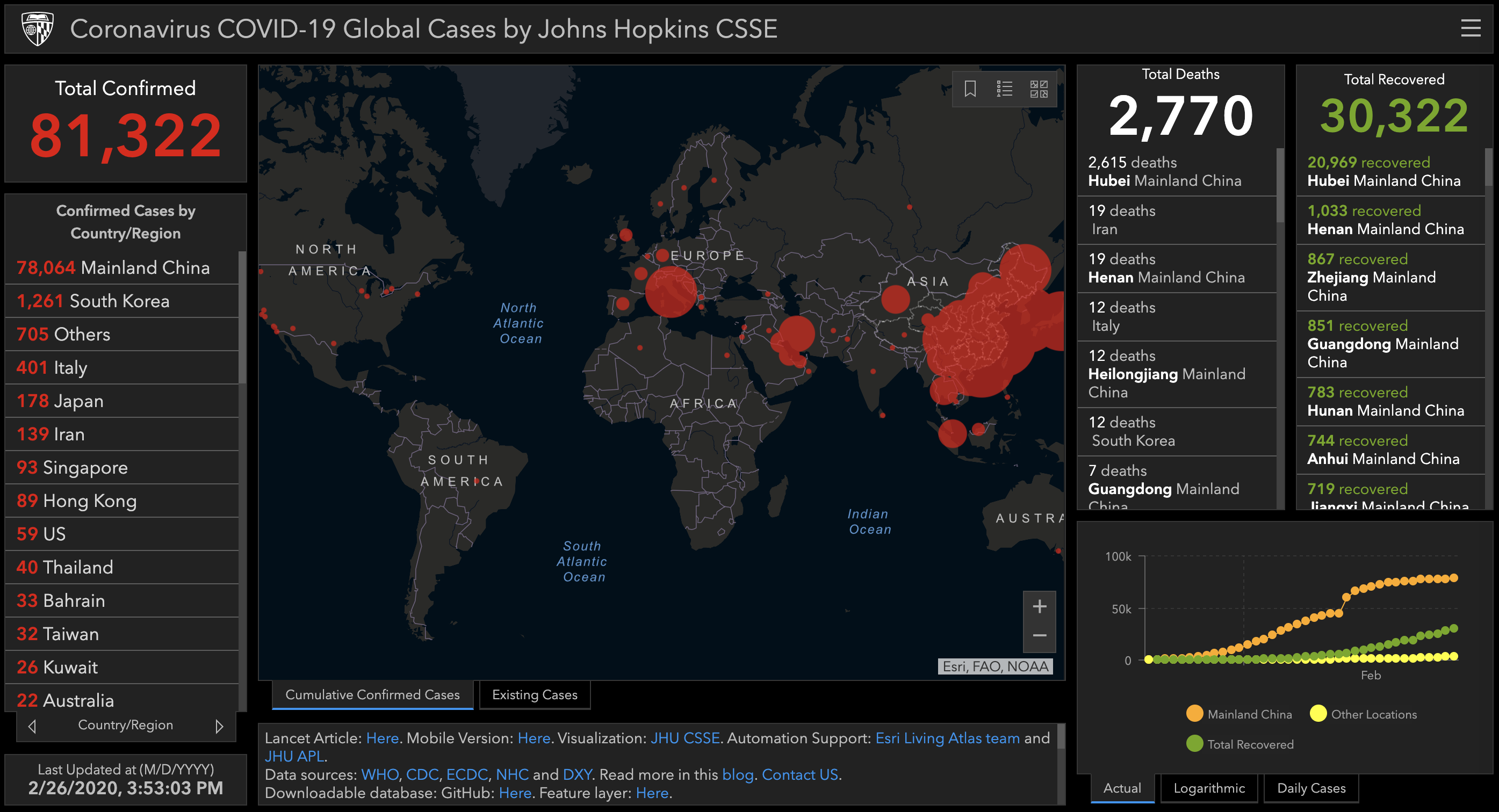Click 12 deaths South Korea entry

1177,432
